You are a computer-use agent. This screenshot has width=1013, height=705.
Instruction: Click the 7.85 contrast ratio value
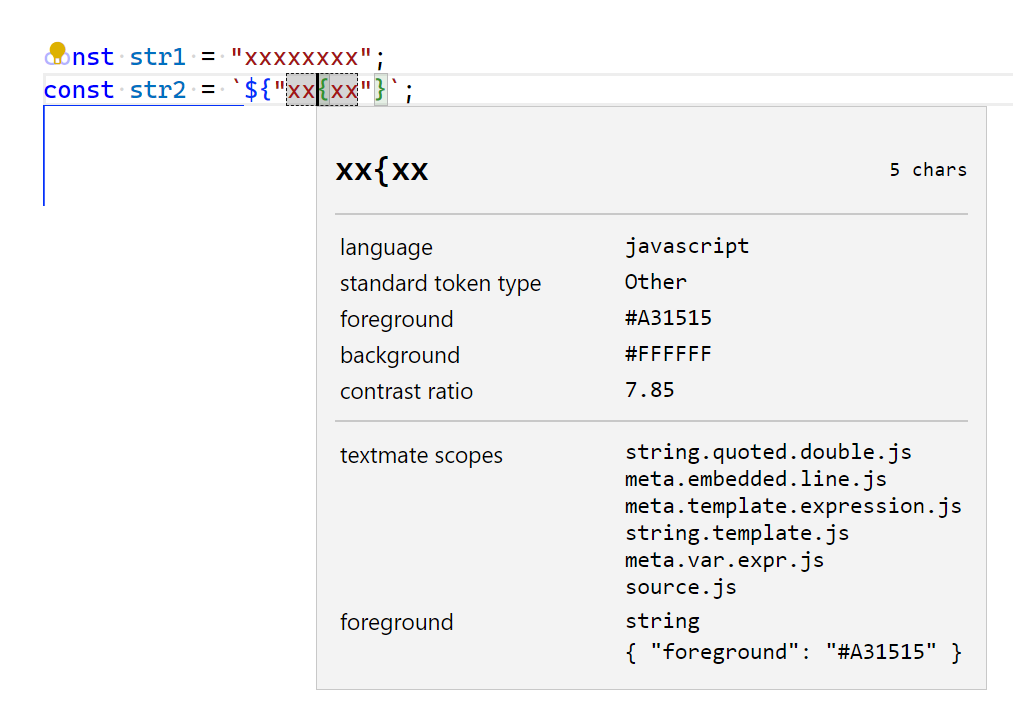pyautogui.click(x=649, y=390)
